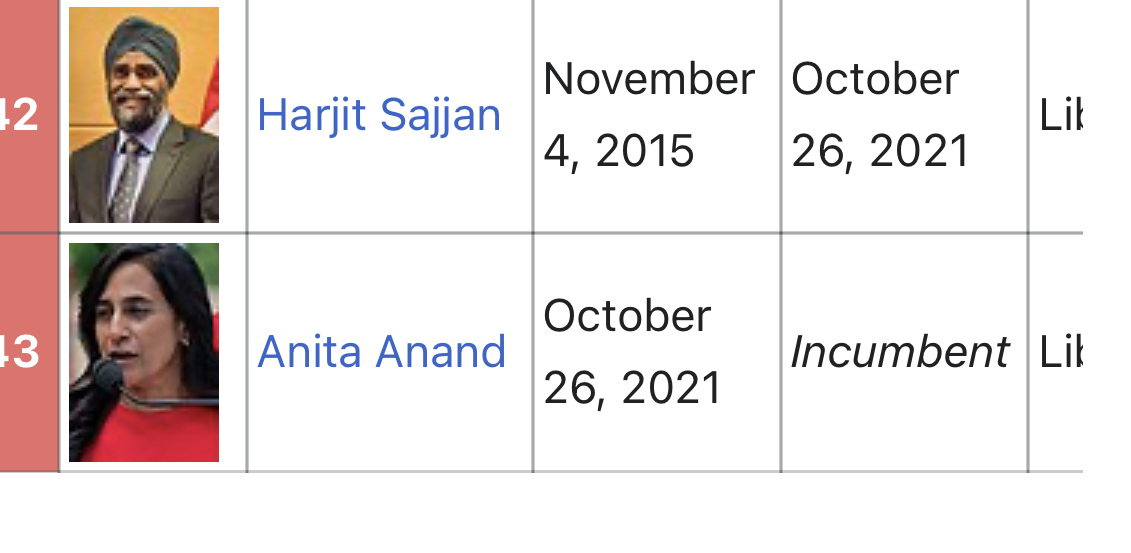1131x553 pixels.
Task: Click the italic Incumbent text
Action: (x=900, y=353)
